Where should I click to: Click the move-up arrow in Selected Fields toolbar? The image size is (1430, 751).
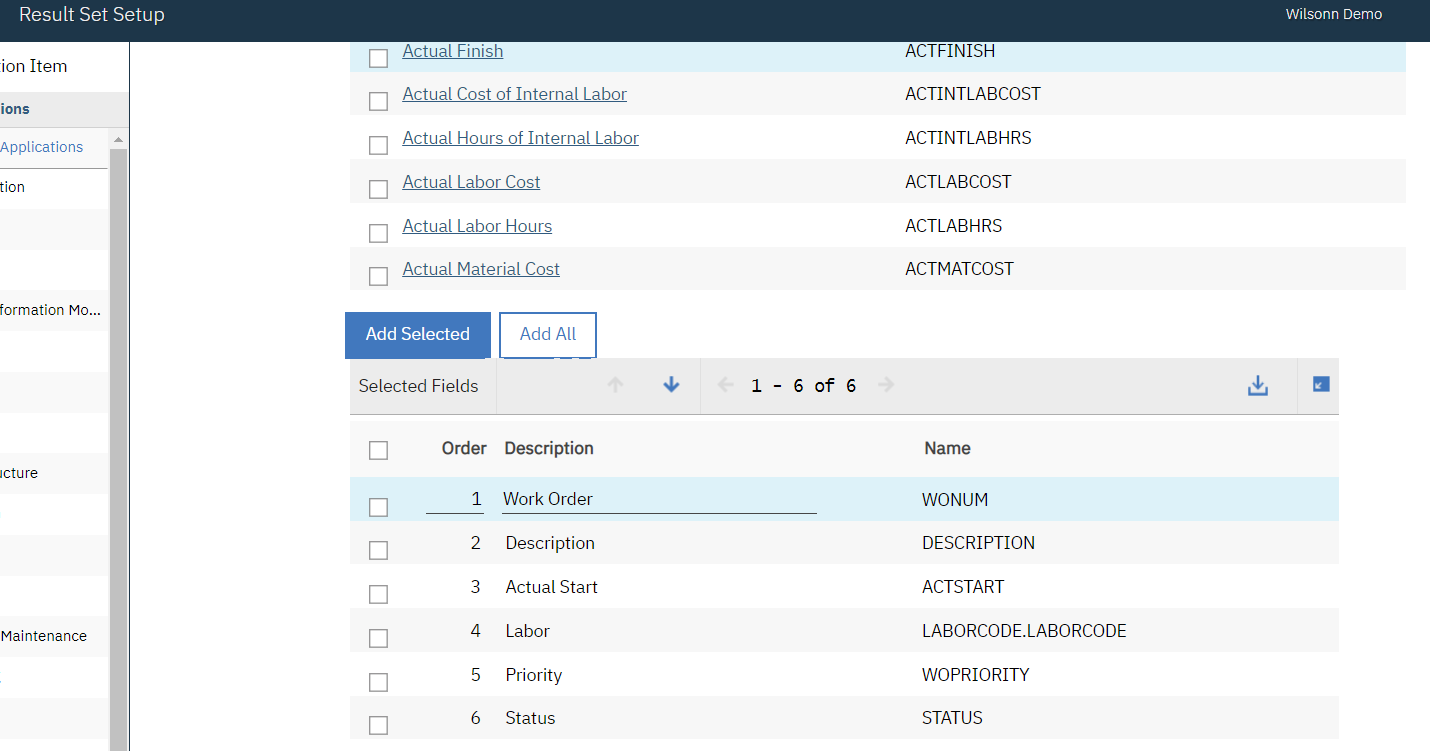pos(617,385)
